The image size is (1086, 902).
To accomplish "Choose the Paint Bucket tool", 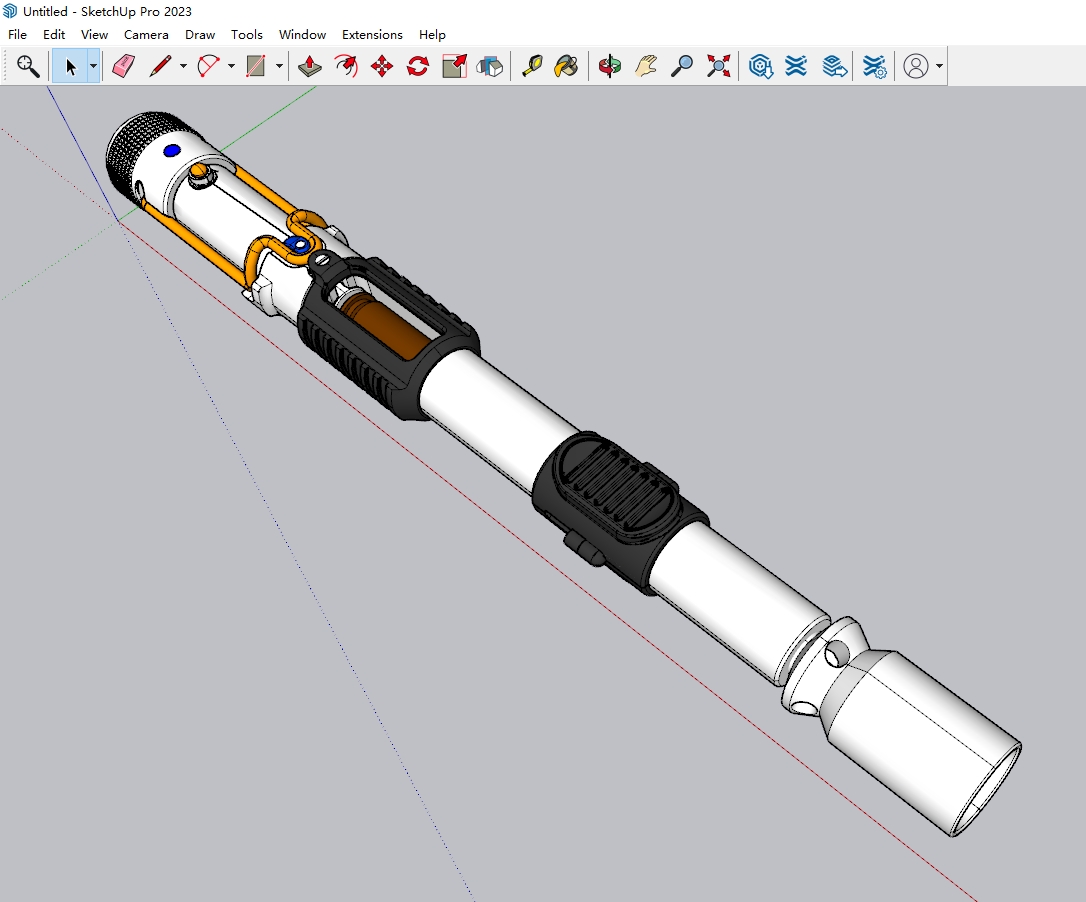I will [567, 67].
